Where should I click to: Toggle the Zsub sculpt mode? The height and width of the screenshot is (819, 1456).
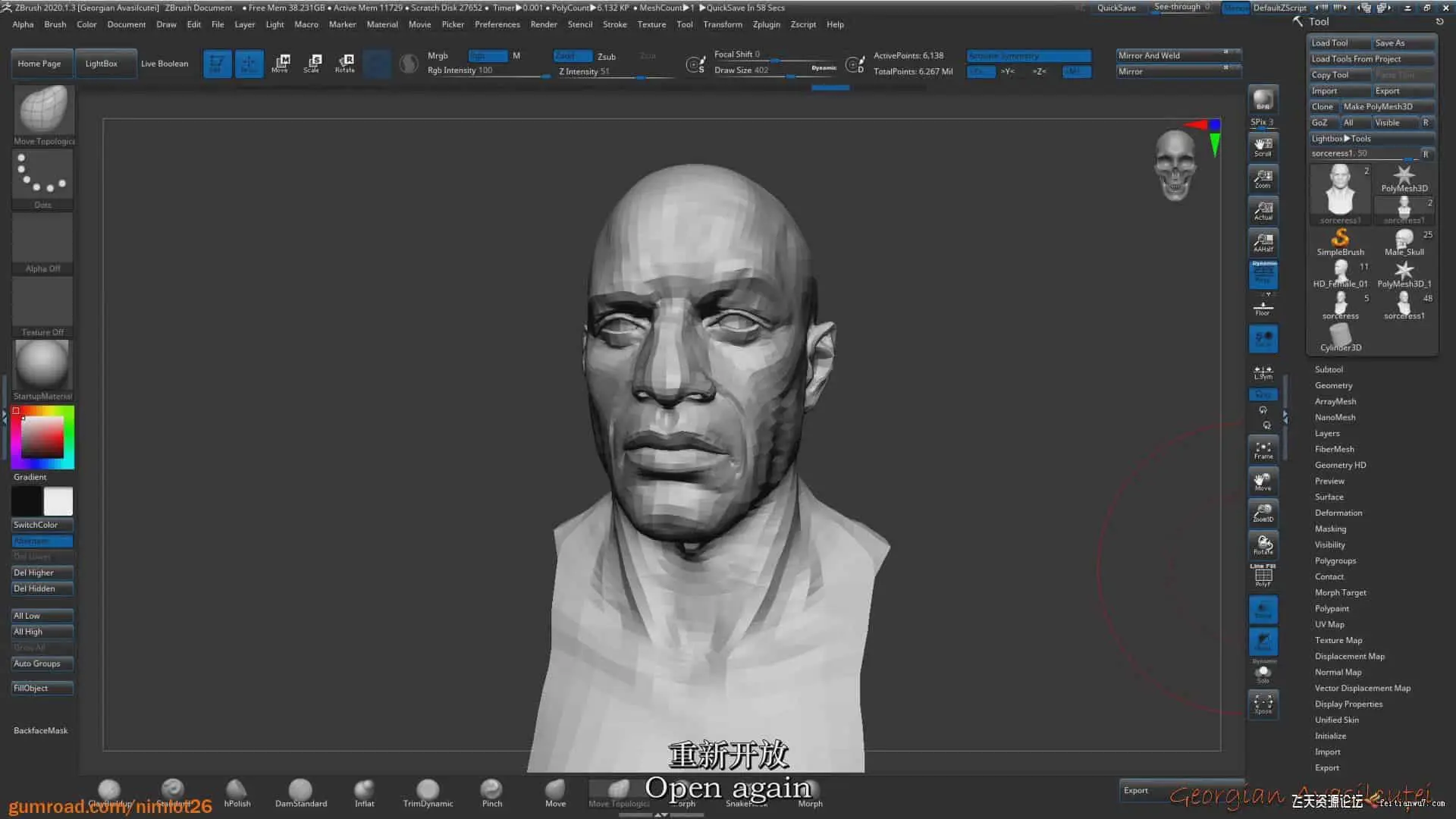tap(606, 56)
